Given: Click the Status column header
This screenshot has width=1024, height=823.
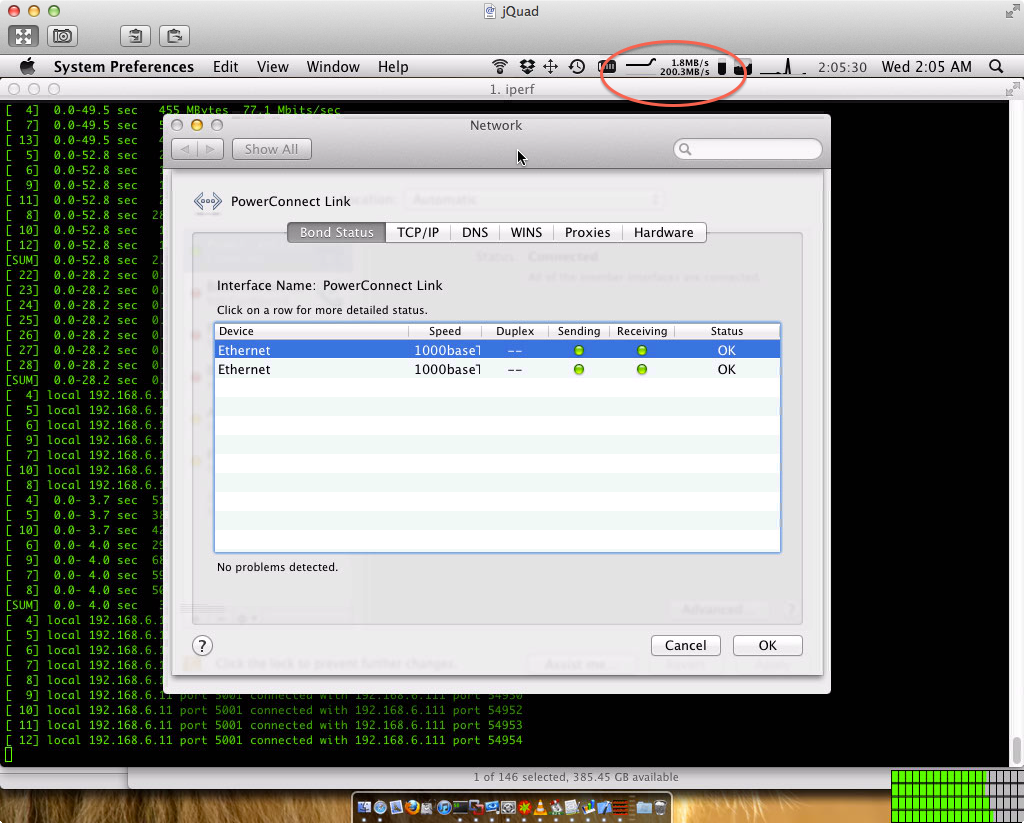Looking at the screenshot, I should click(x=727, y=331).
